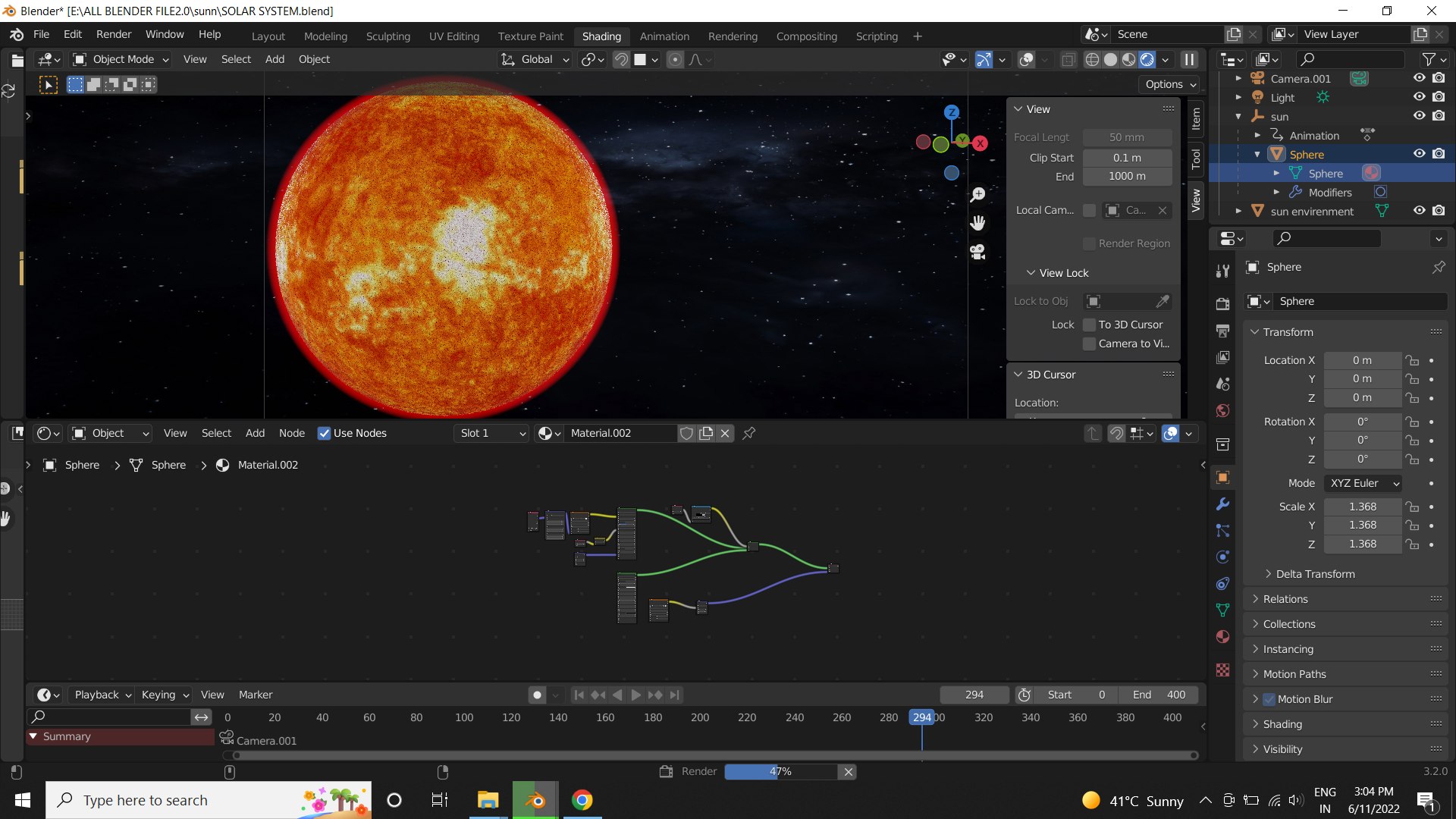Open Slot 1 material slot dropdown
The height and width of the screenshot is (819, 1456).
coord(491,433)
